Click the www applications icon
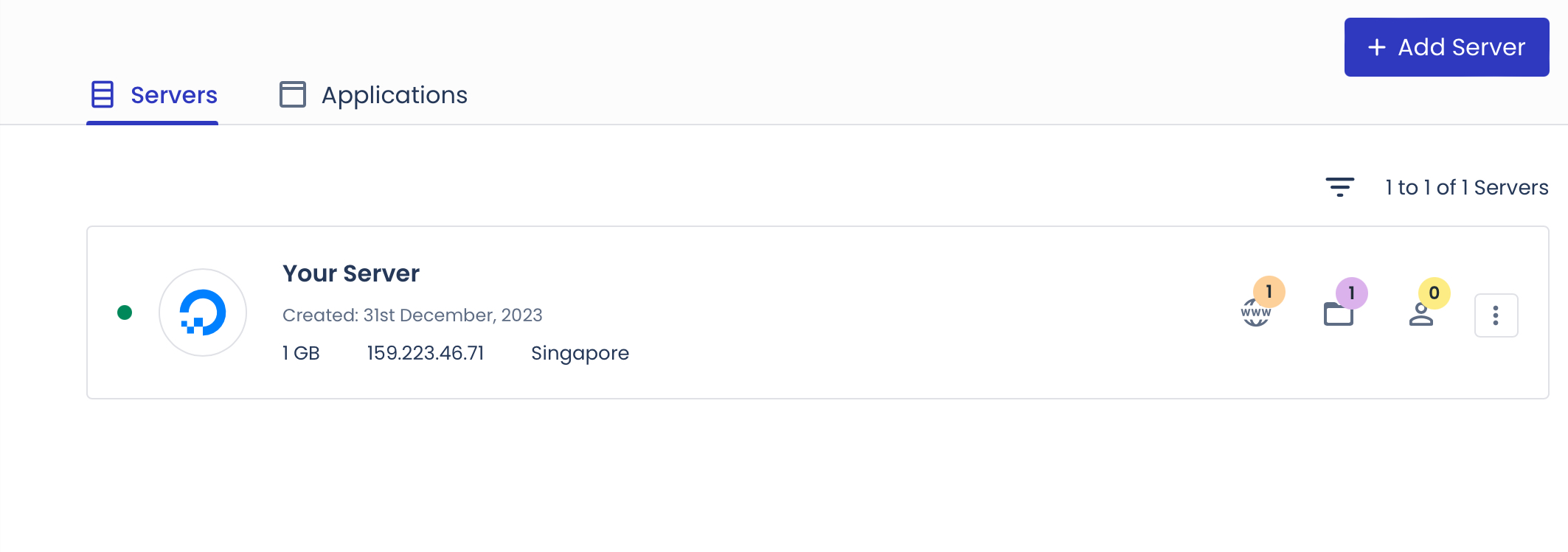The width and height of the screenshot is (1568, 552). coord(1255,312)
